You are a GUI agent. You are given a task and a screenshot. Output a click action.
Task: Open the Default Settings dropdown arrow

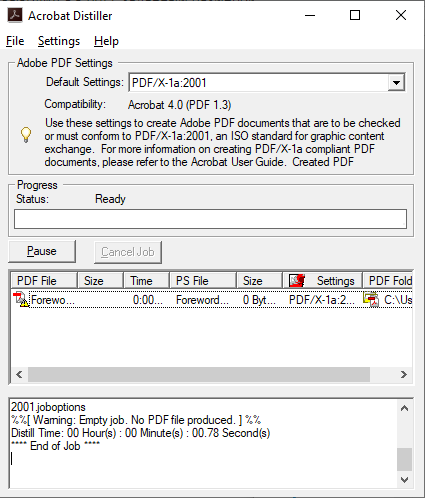pyautogui.click(x=396, y=82)
